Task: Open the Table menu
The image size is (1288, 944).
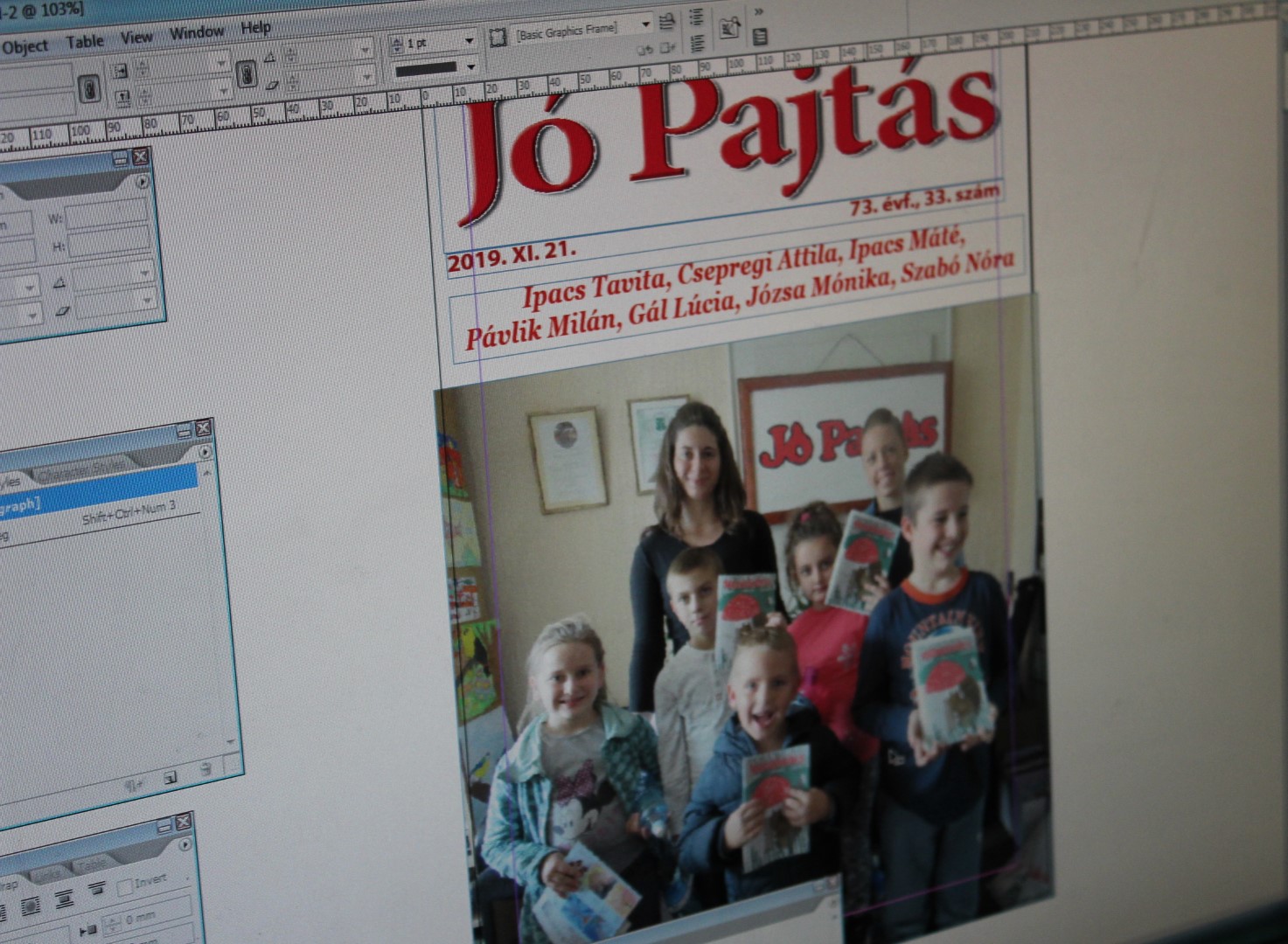Action: coord(85,41)
